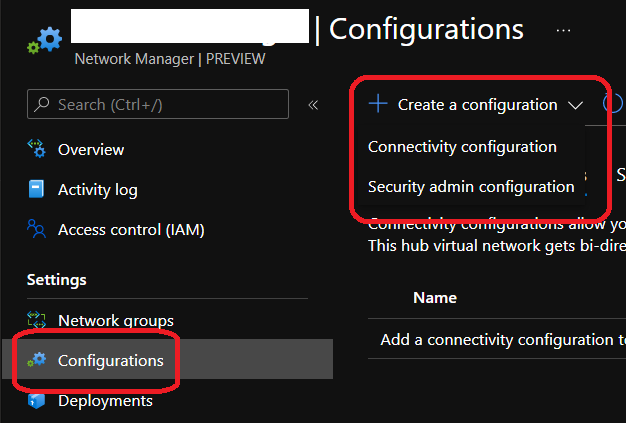626x423 pixels.
Task: Click the Configurations gear icon
Action: [37, 361]
